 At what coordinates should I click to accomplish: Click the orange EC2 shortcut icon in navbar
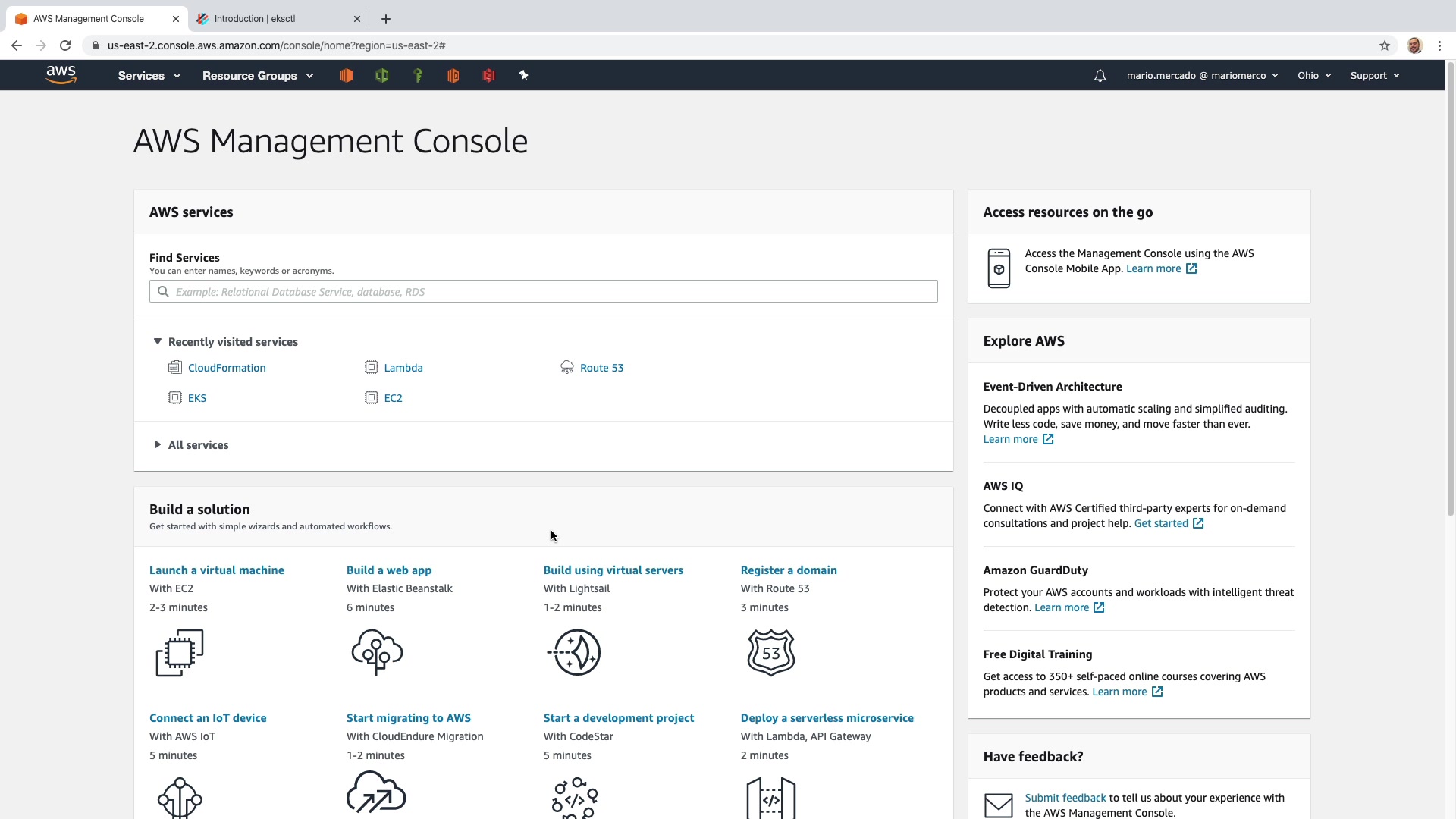(346, 75)
